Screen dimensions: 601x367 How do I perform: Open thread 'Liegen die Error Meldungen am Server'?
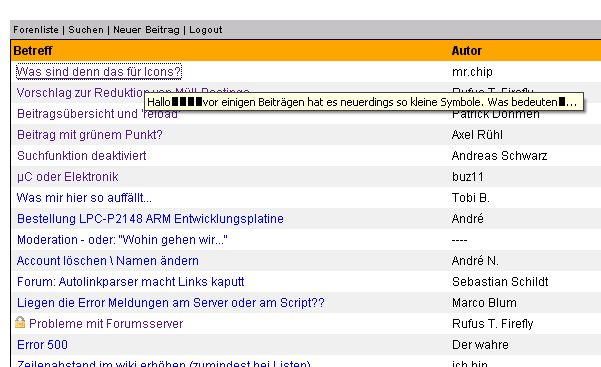pyautogui.click(x=171, y=303)
